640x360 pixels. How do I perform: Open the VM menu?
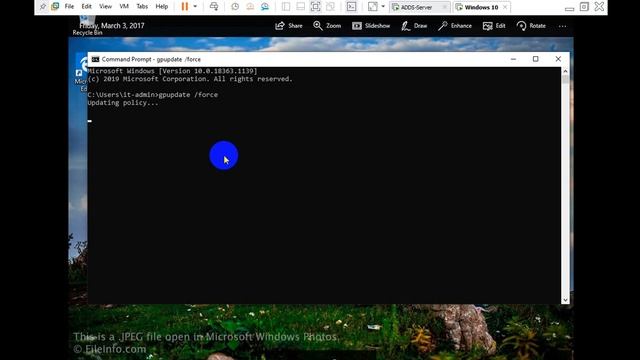point(124,7)
